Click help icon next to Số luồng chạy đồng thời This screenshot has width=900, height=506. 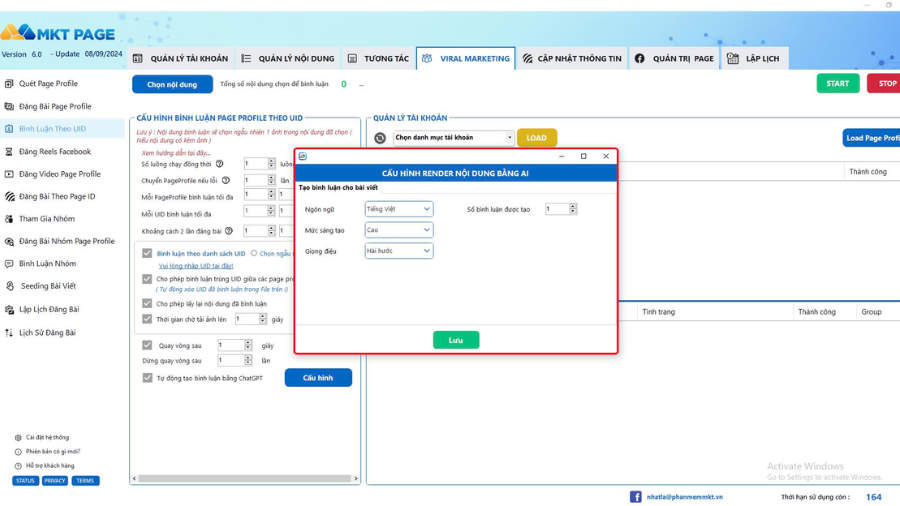tap(219, 163)
